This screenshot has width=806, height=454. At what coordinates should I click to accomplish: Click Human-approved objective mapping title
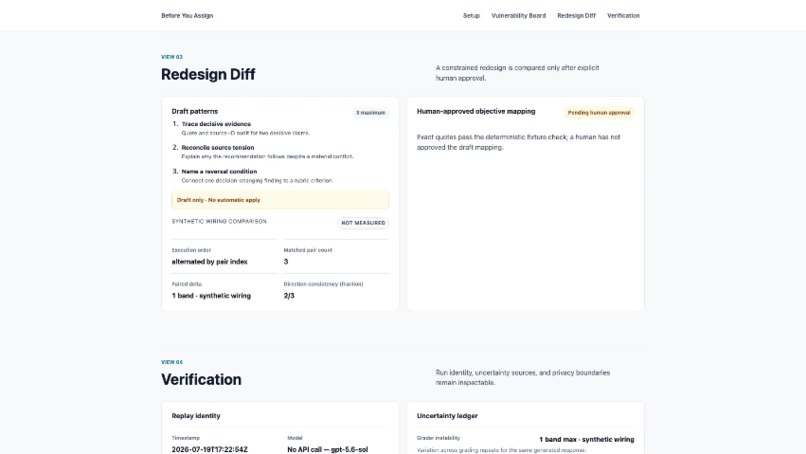tap(476, 112)
